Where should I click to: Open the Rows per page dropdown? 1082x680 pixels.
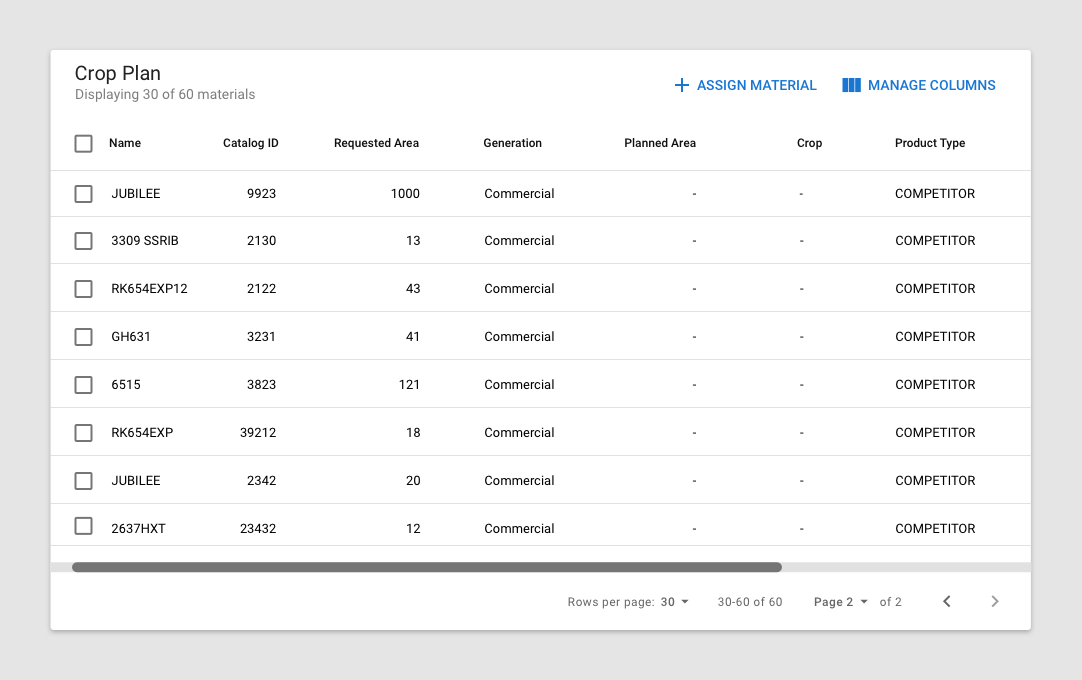point(675,602)
